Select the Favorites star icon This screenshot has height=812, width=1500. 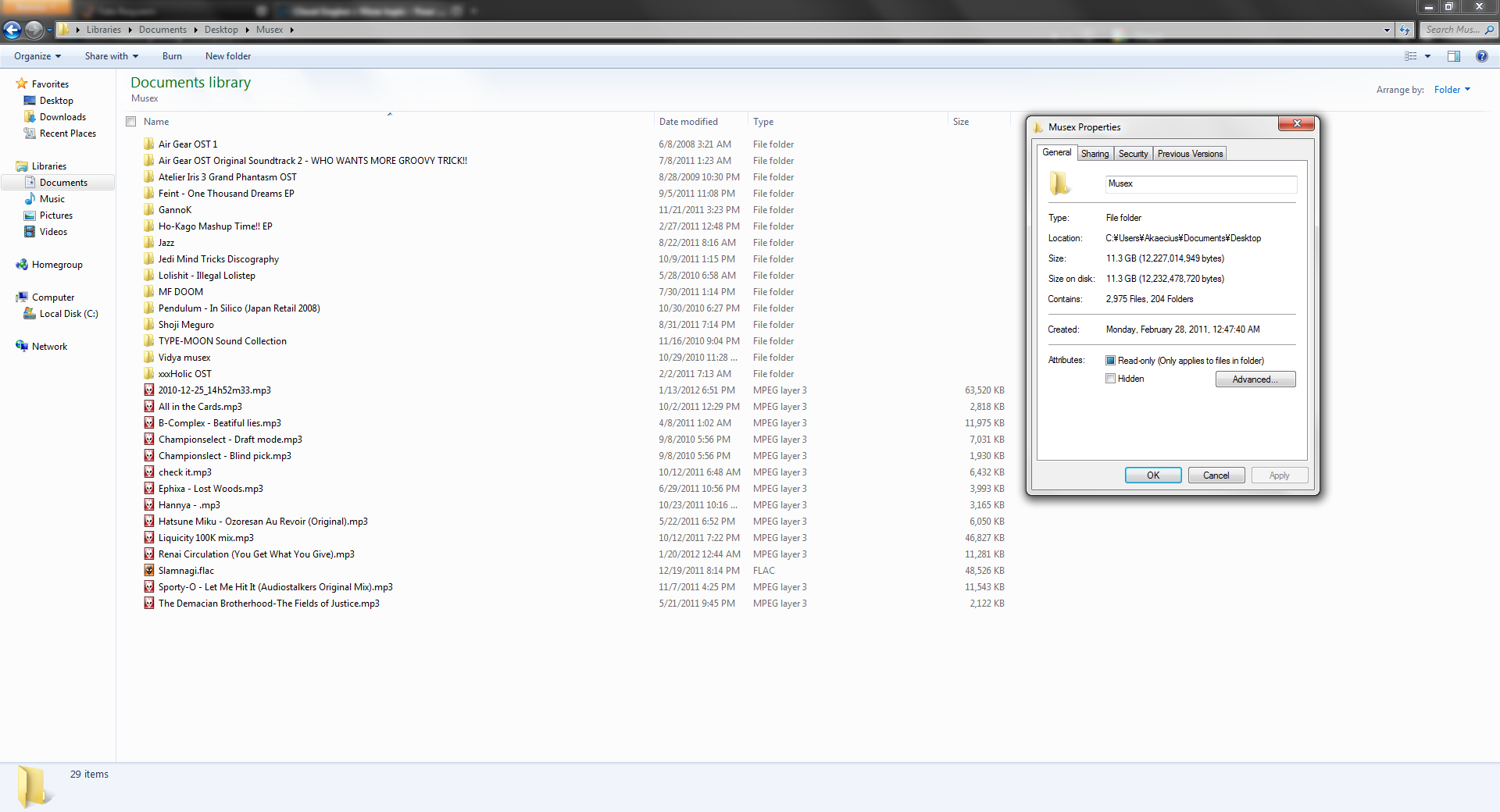22,84
